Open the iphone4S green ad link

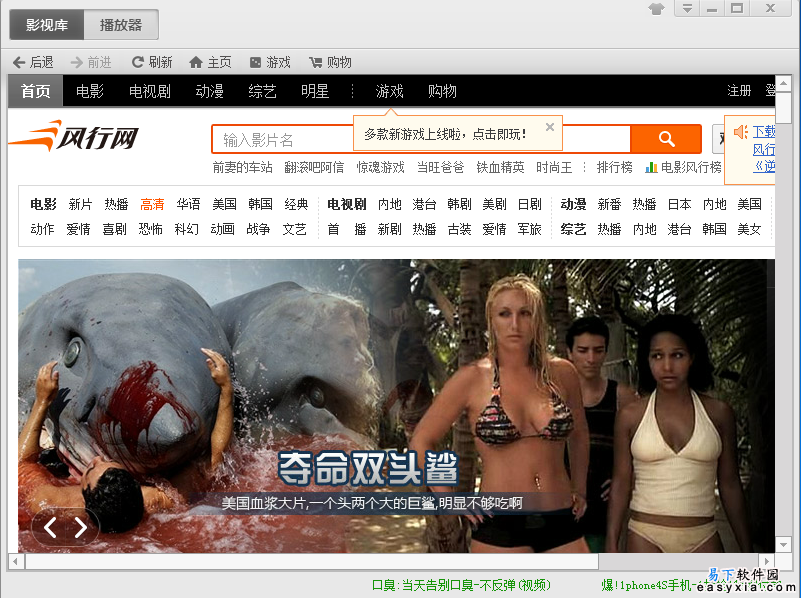[691, 585]
